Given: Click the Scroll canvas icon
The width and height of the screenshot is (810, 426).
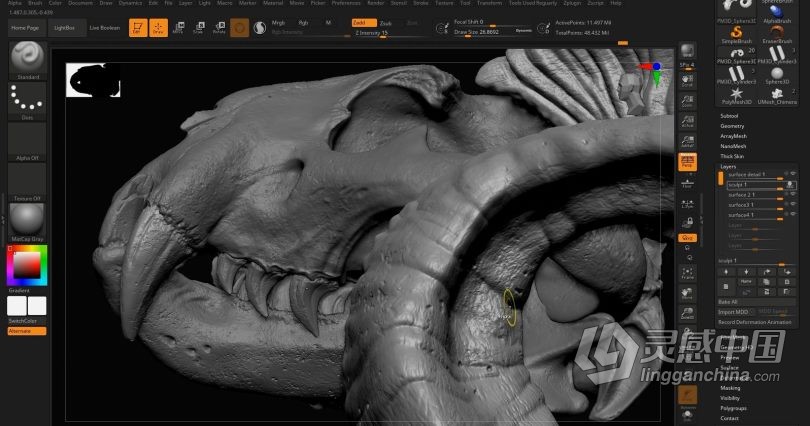Looking at the screenshot, I should coord(687,81).
